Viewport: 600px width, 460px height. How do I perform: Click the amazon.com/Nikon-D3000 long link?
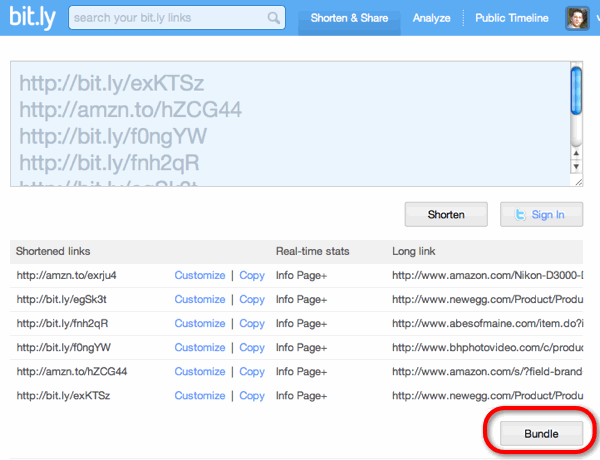coord(487,276)
